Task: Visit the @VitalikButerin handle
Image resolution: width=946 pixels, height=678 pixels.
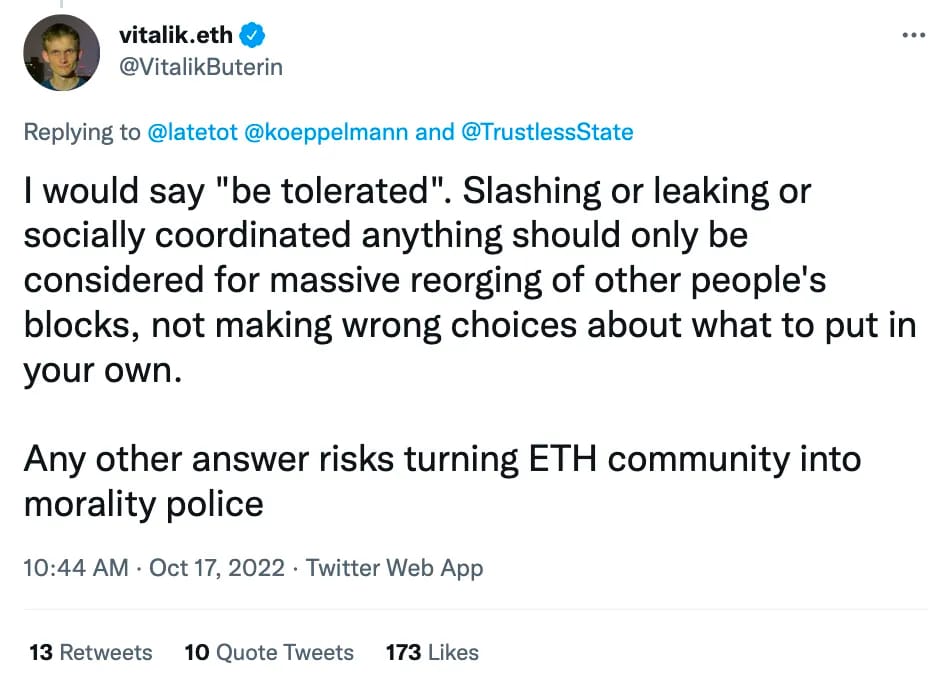Action: (201, 67)
